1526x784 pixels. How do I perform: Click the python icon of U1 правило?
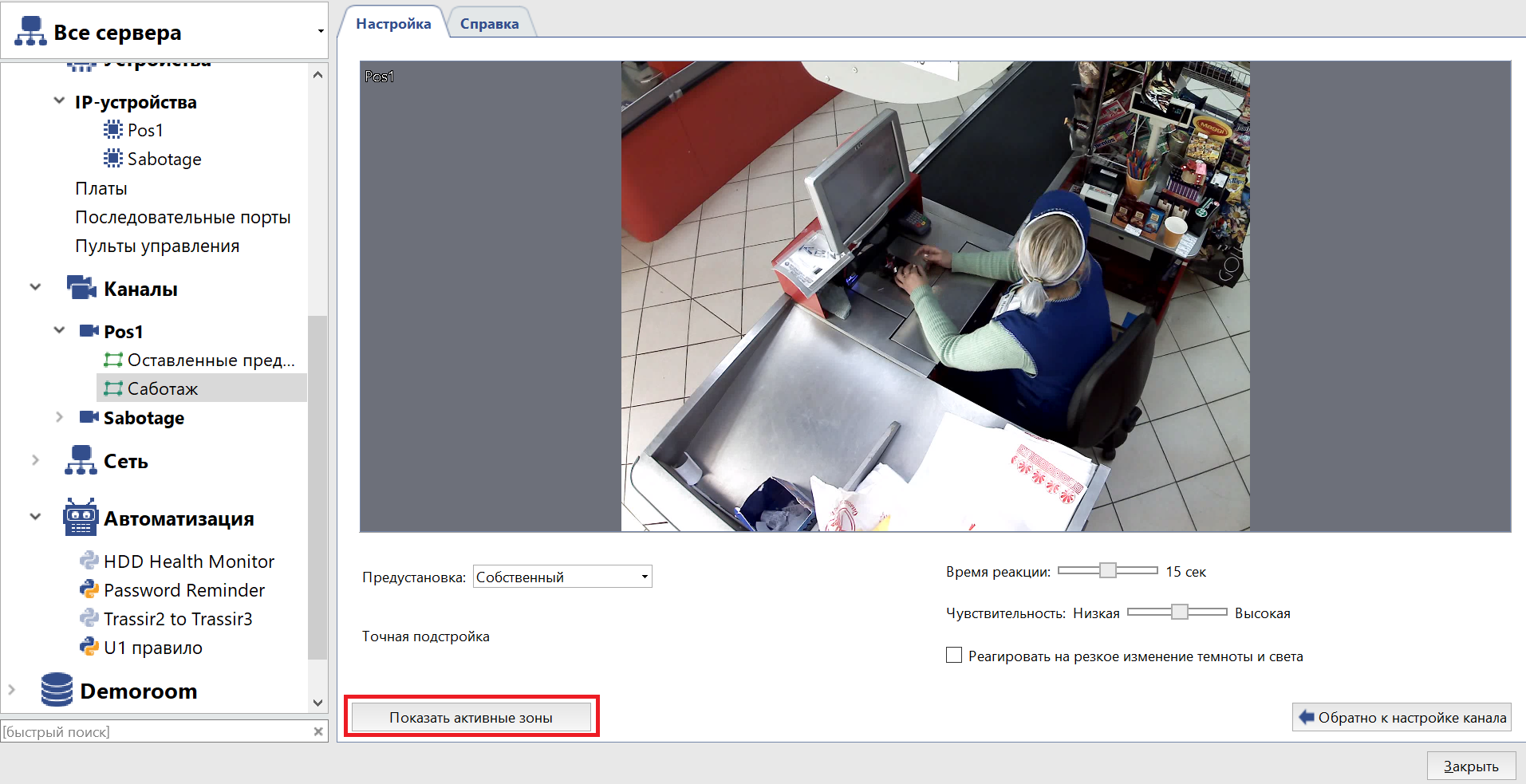pyautogui.click(x=89, y=647)
